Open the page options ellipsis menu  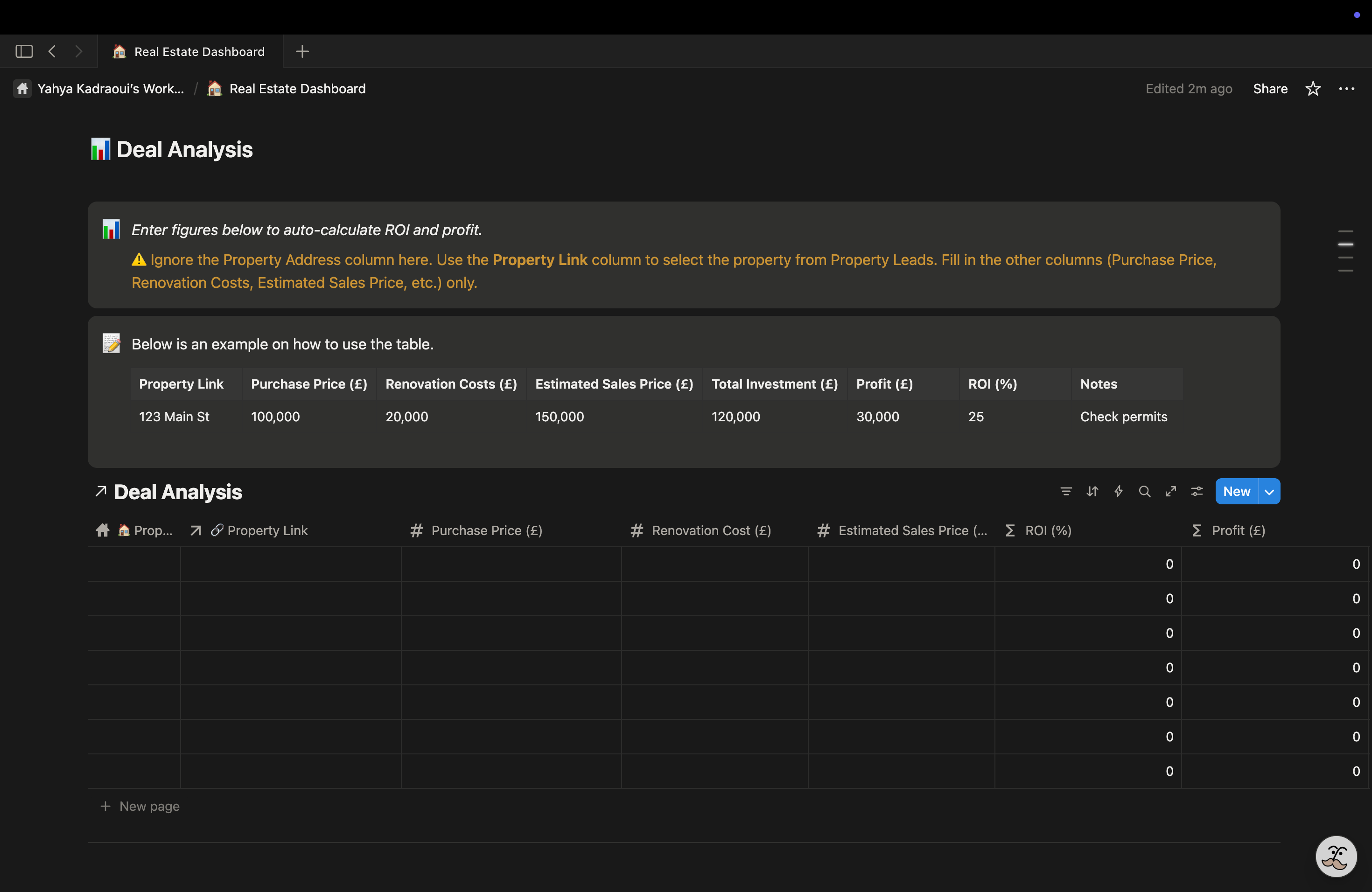[x=1348, y=88]
